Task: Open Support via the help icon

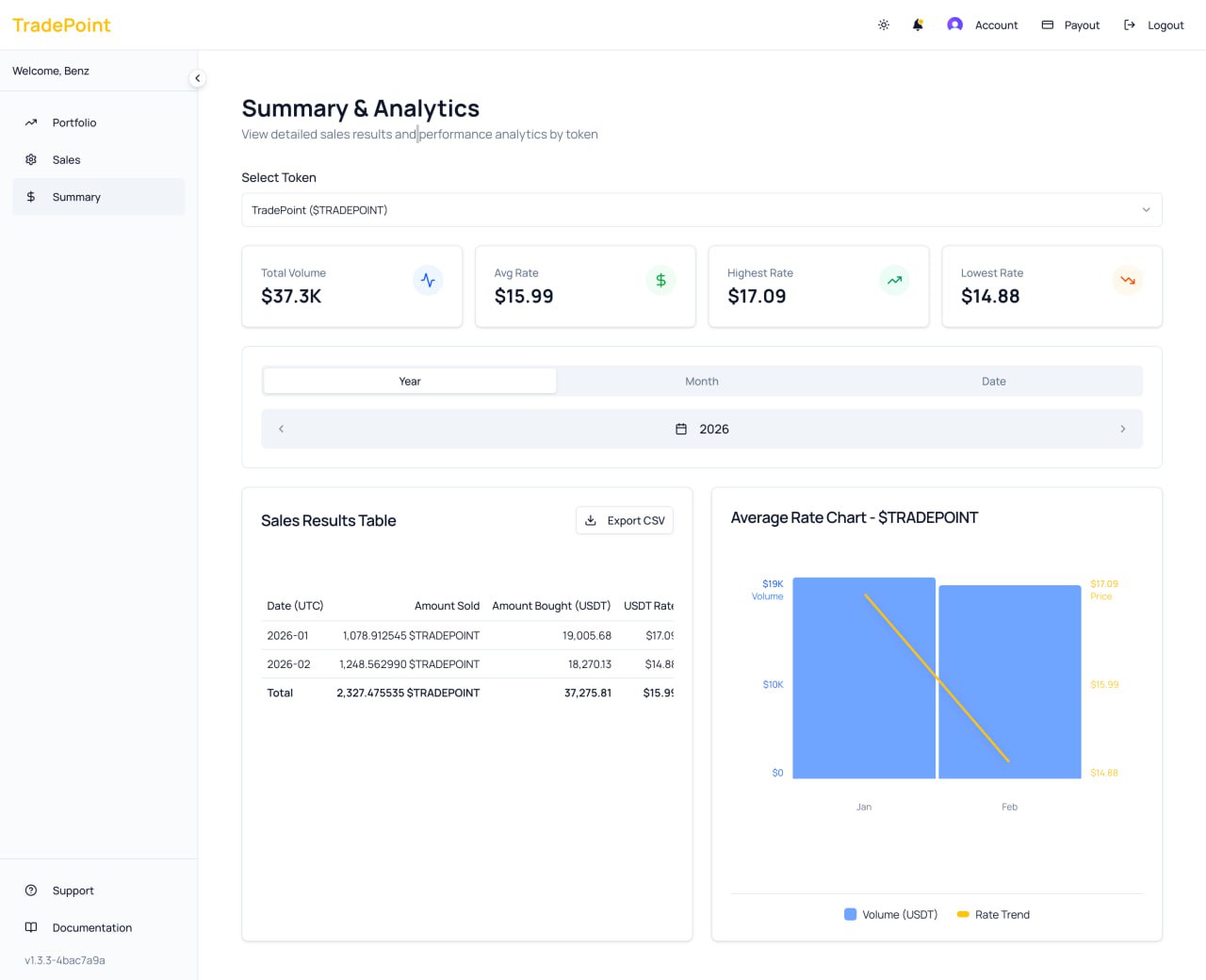Action: 29,890
